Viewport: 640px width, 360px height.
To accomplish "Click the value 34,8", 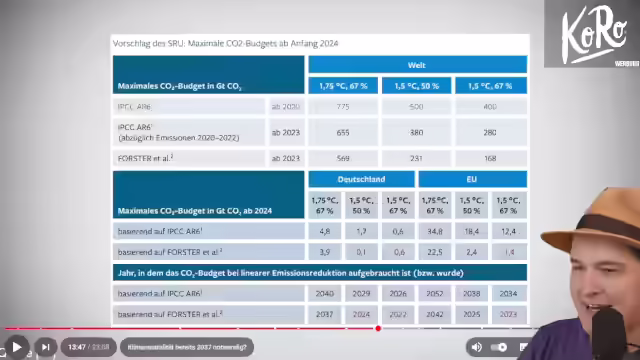I will (x=435, y=231).
